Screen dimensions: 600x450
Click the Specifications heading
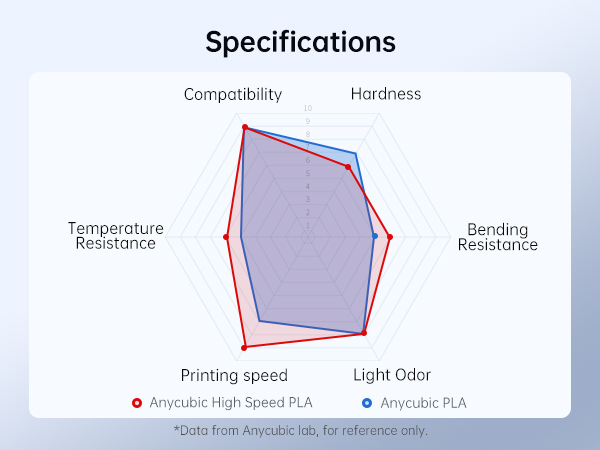click(x=300, y=42)
